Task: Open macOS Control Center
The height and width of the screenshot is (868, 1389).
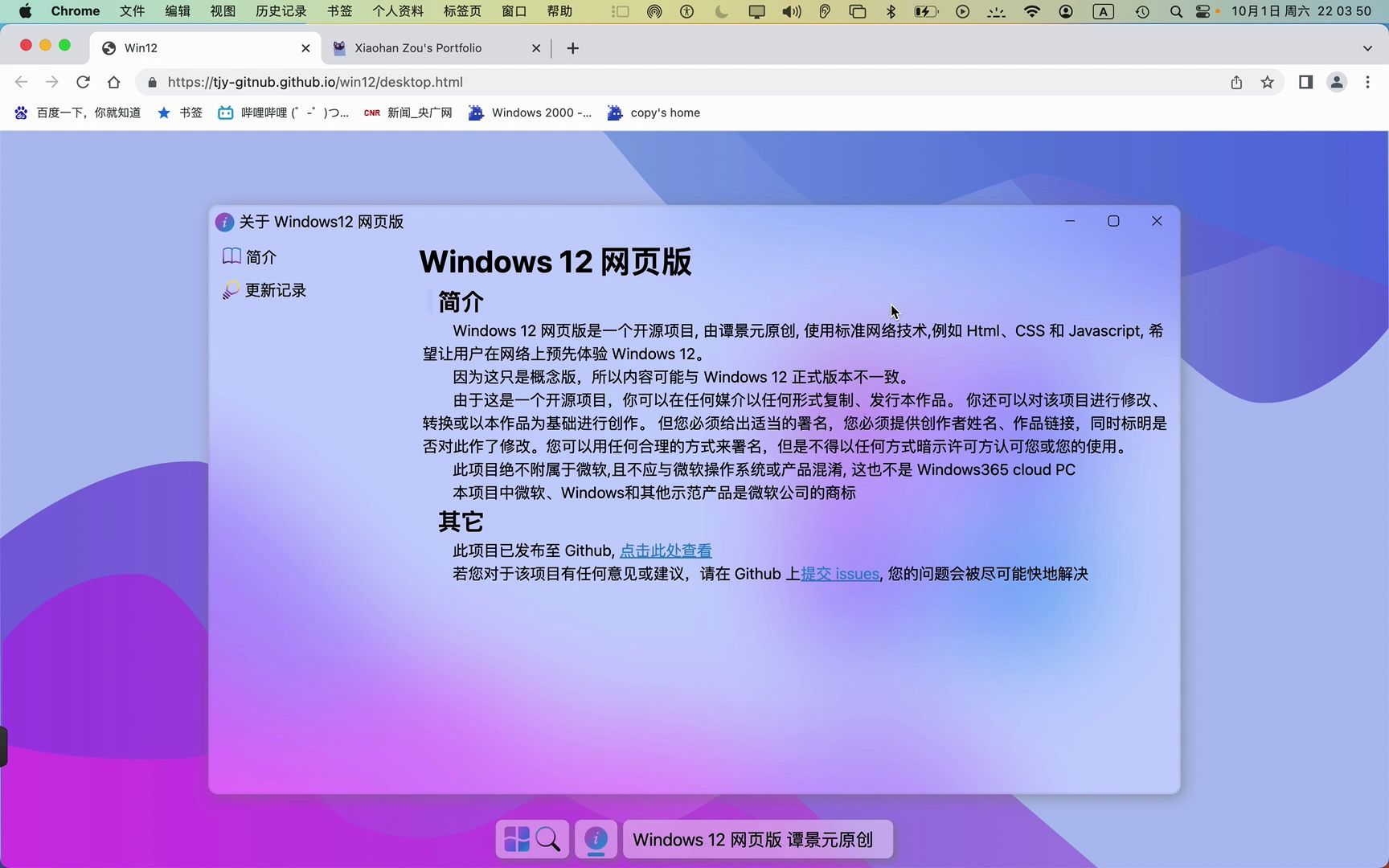Action: [x=1203, y=11]
